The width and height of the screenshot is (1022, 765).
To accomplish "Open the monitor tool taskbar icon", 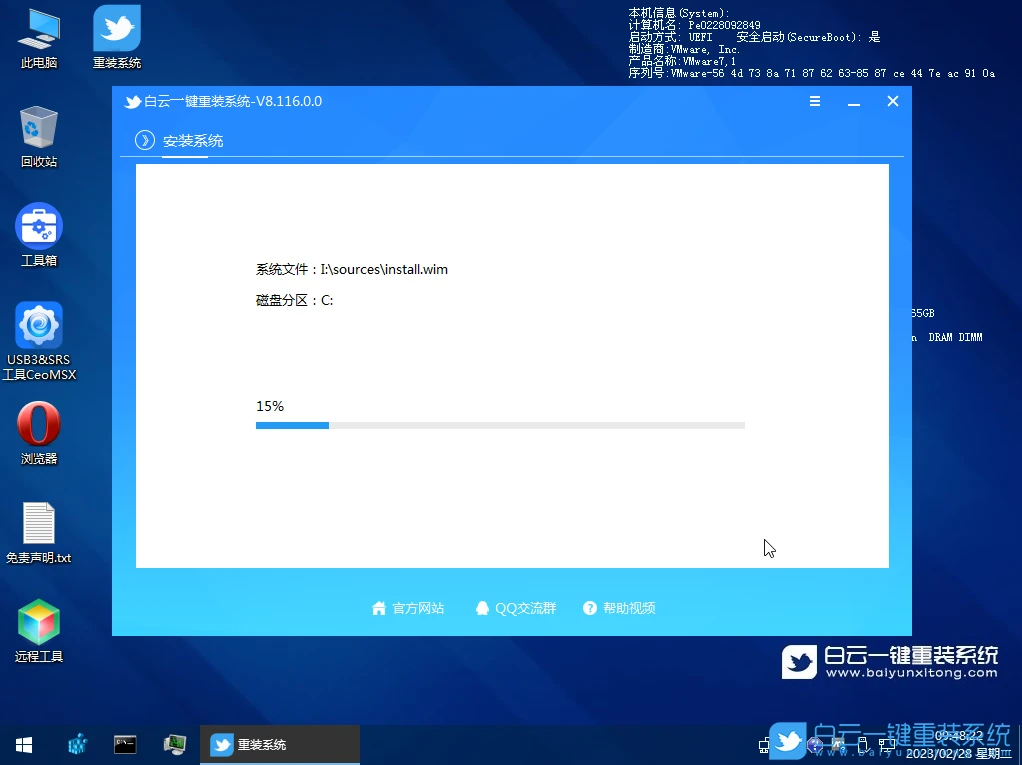I will [175, 744].
